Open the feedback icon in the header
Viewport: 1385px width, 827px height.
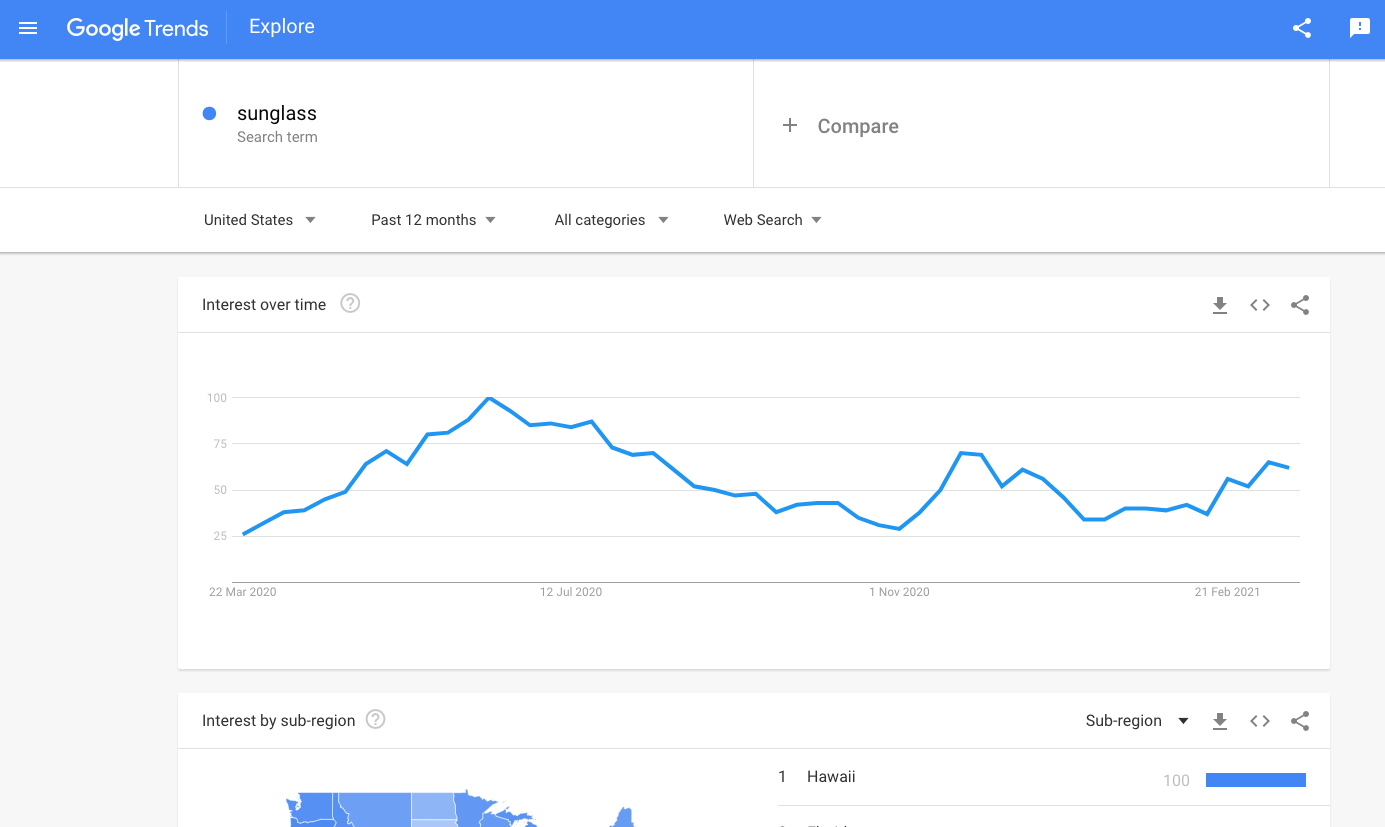[x=1359, y=29]
